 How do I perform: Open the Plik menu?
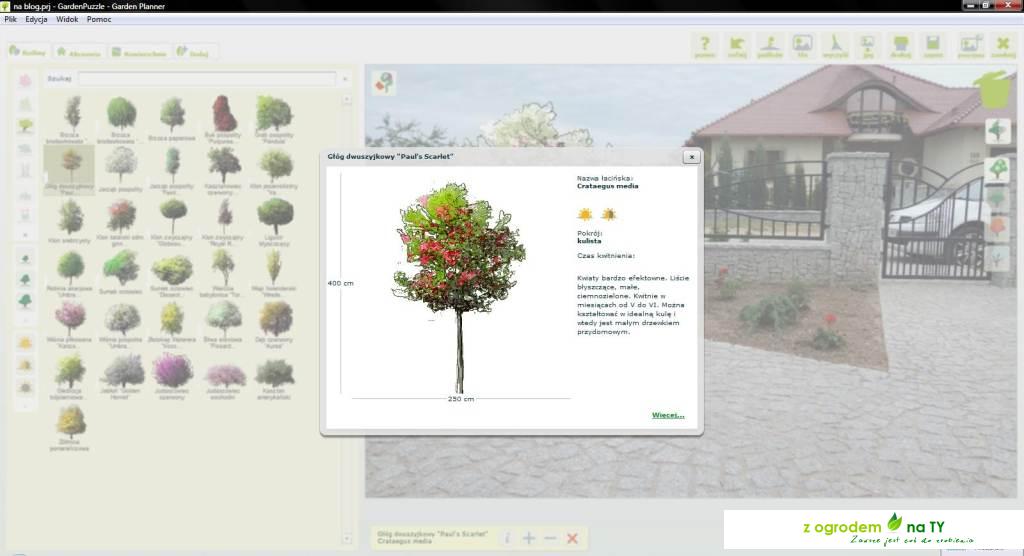pyautogui.click(x=11, y=19)
